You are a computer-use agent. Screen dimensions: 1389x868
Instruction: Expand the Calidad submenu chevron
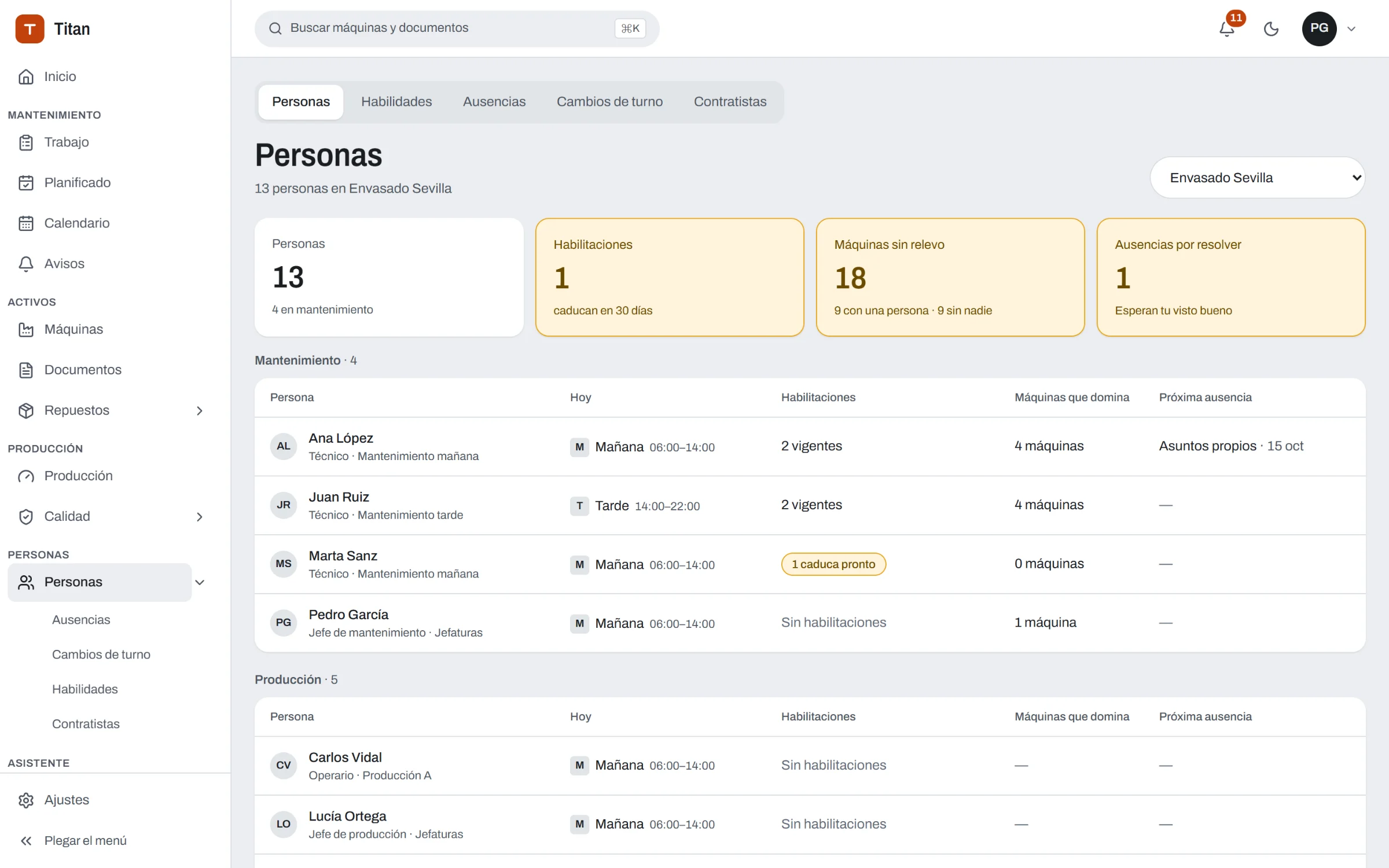[x=200, y=517]
